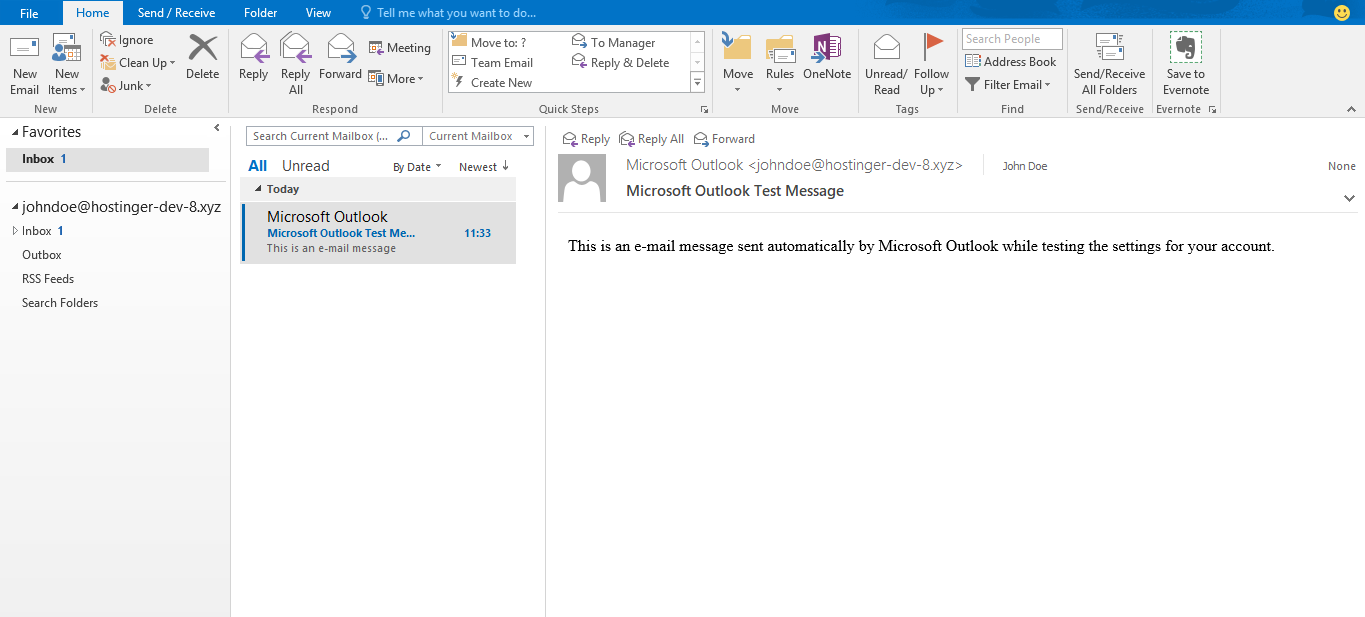Click the New Email icon

[x=24, y=49]
